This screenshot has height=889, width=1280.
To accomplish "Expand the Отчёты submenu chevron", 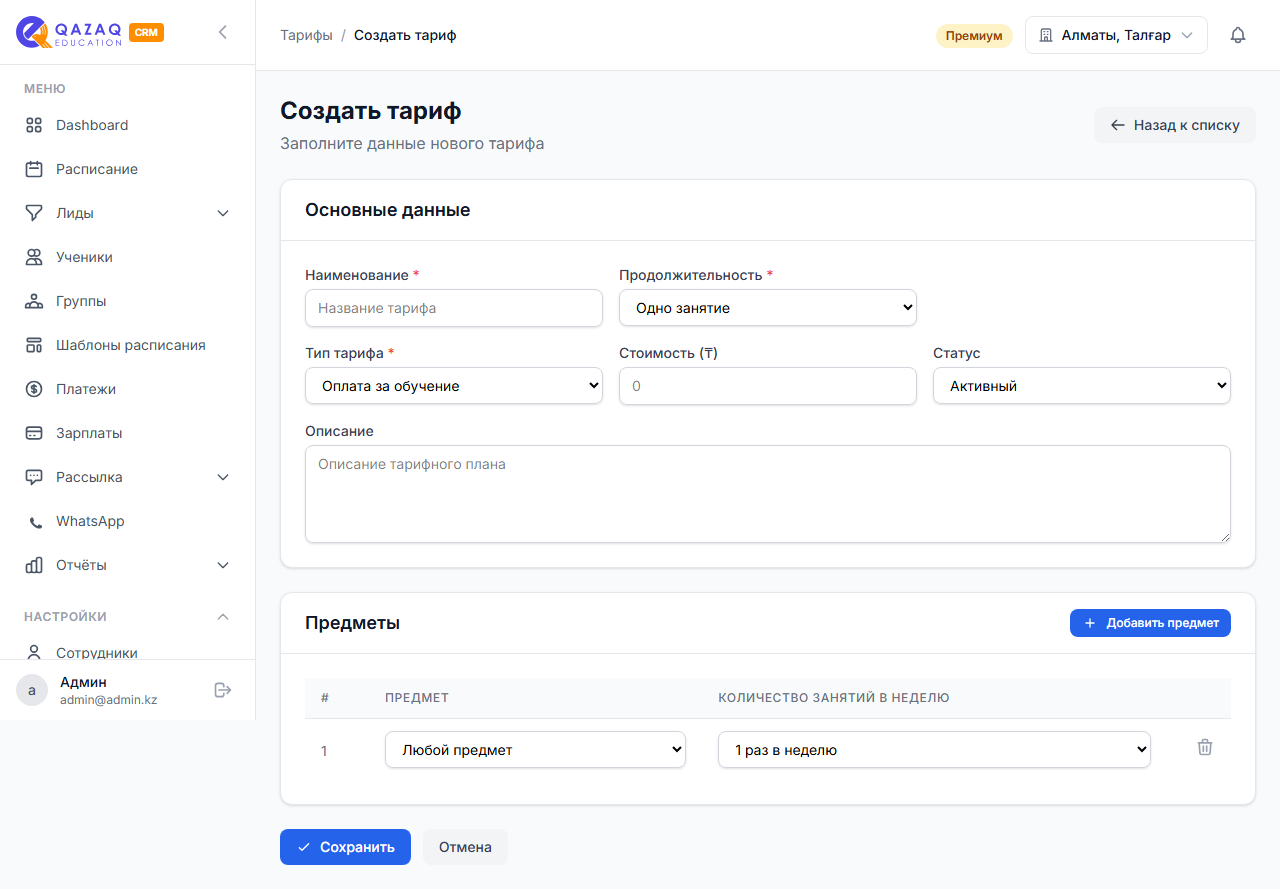I will [223, 565].
